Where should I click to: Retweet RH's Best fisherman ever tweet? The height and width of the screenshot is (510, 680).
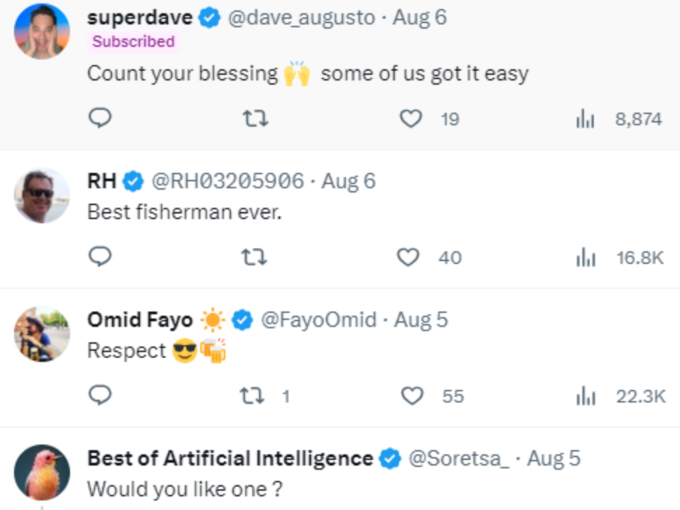click(x=254, y=257)
